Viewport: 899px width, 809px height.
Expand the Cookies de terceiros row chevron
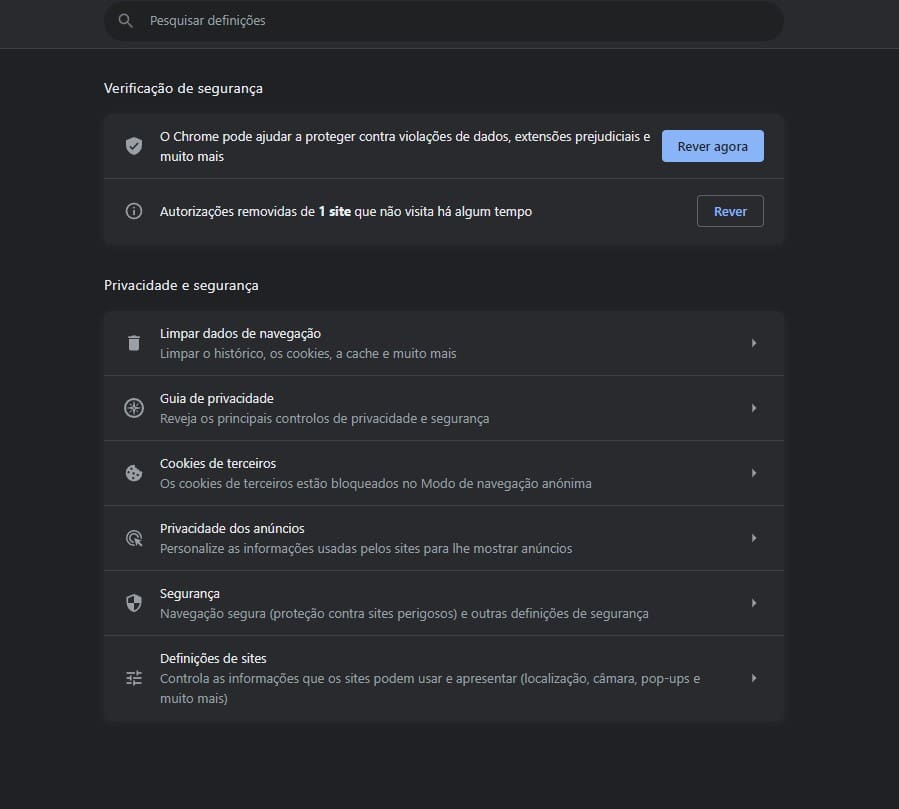(x=754, y=472)
